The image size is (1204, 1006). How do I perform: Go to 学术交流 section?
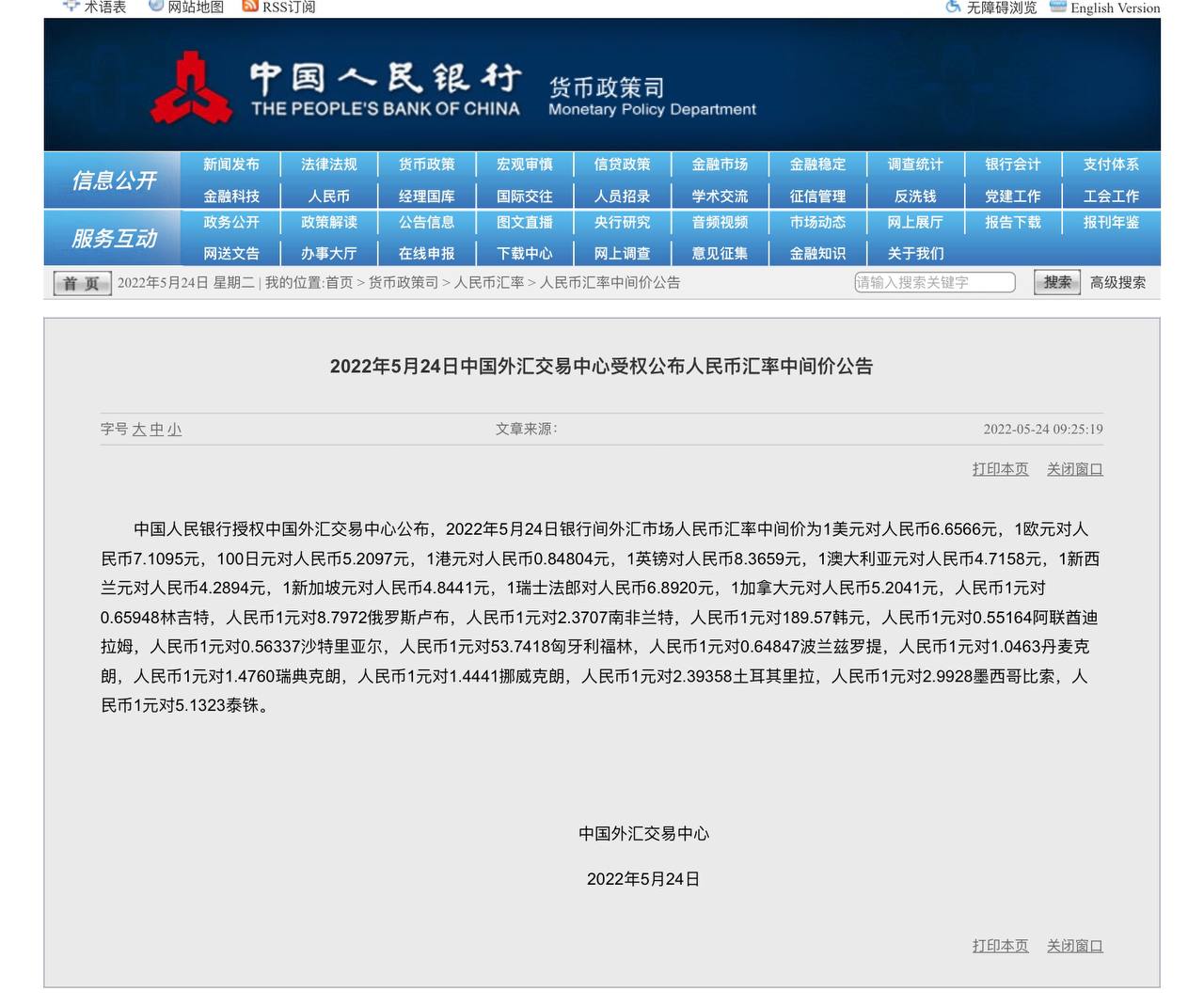(720, 196)
